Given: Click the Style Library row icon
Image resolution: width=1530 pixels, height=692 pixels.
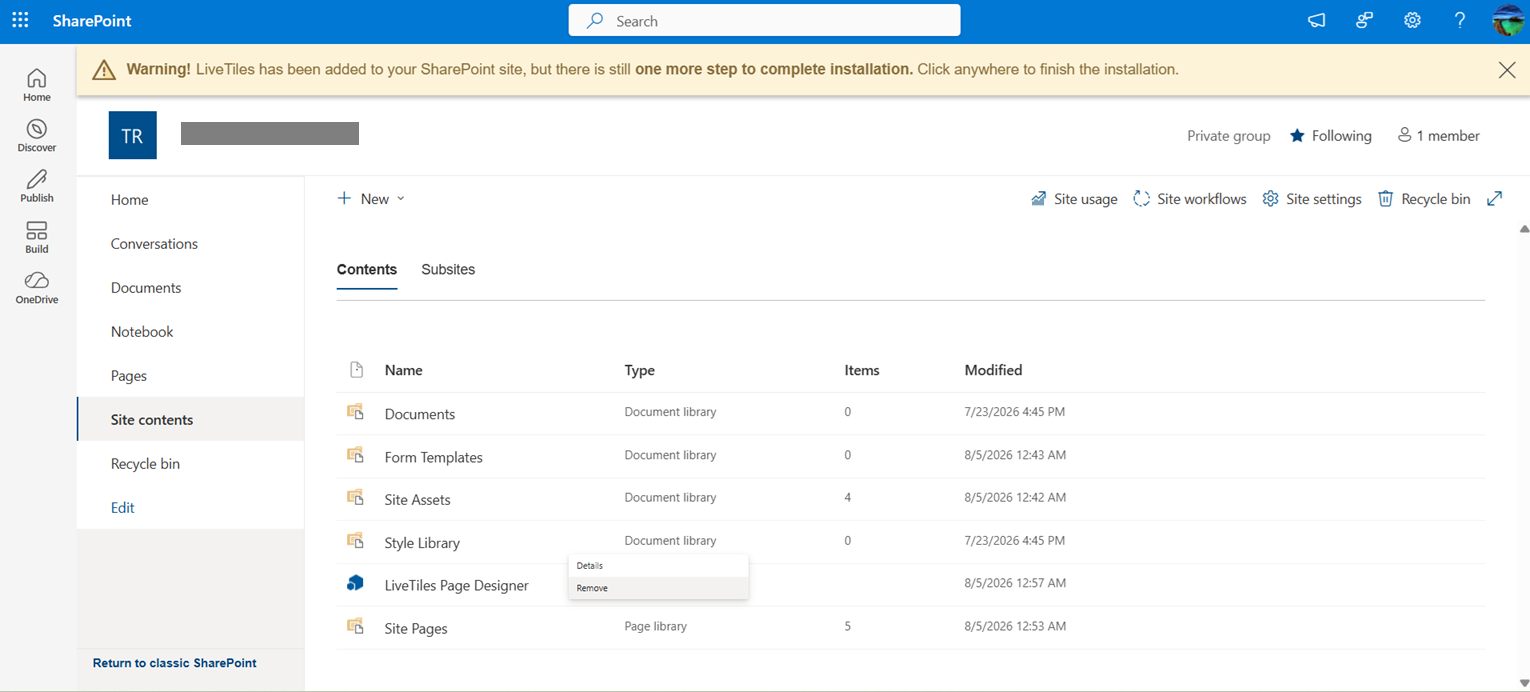Looking at the screenshot, I should (x=355, y=541).
